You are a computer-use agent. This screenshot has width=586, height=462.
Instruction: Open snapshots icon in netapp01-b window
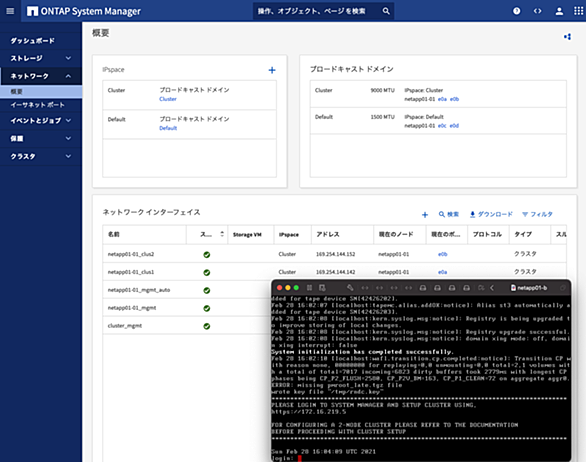pyautogui.click(x=322, y=288)
